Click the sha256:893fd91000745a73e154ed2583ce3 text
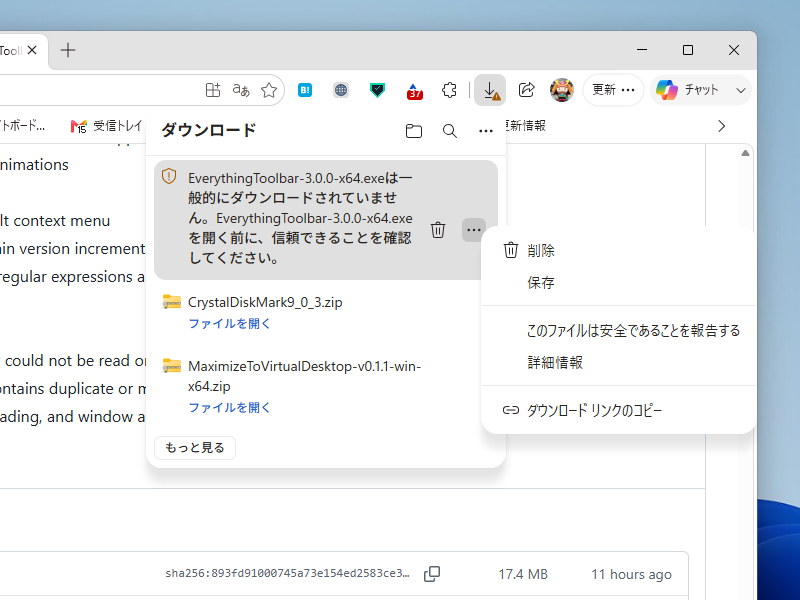This screenshot has height=600, width=800. 287,573
